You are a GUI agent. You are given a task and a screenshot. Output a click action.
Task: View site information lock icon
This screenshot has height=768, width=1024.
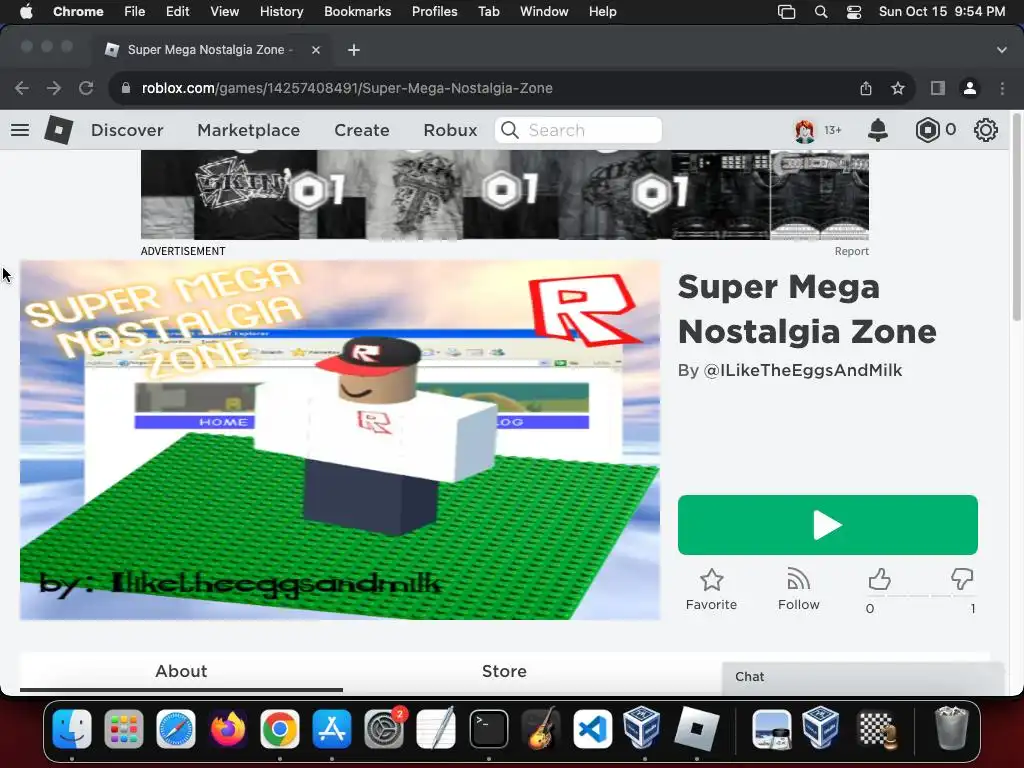(126, 88)
